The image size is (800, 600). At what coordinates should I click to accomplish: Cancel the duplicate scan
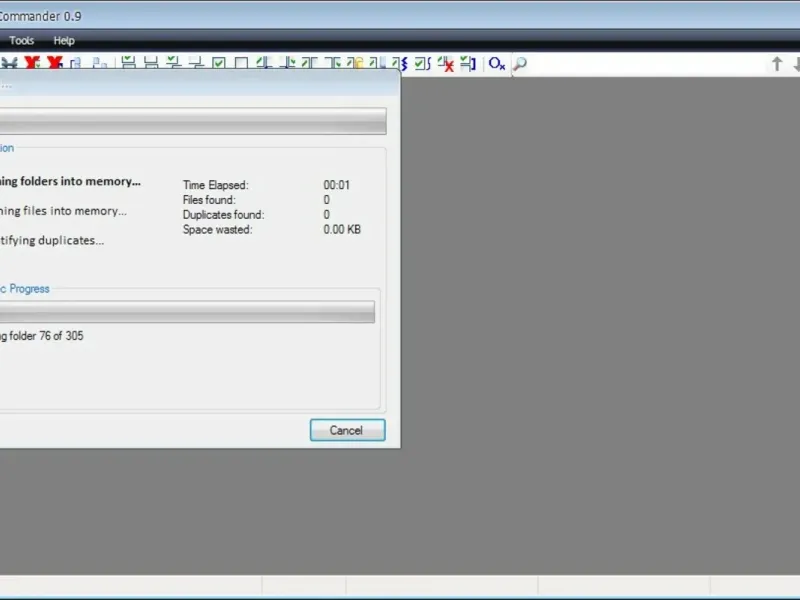347,430
